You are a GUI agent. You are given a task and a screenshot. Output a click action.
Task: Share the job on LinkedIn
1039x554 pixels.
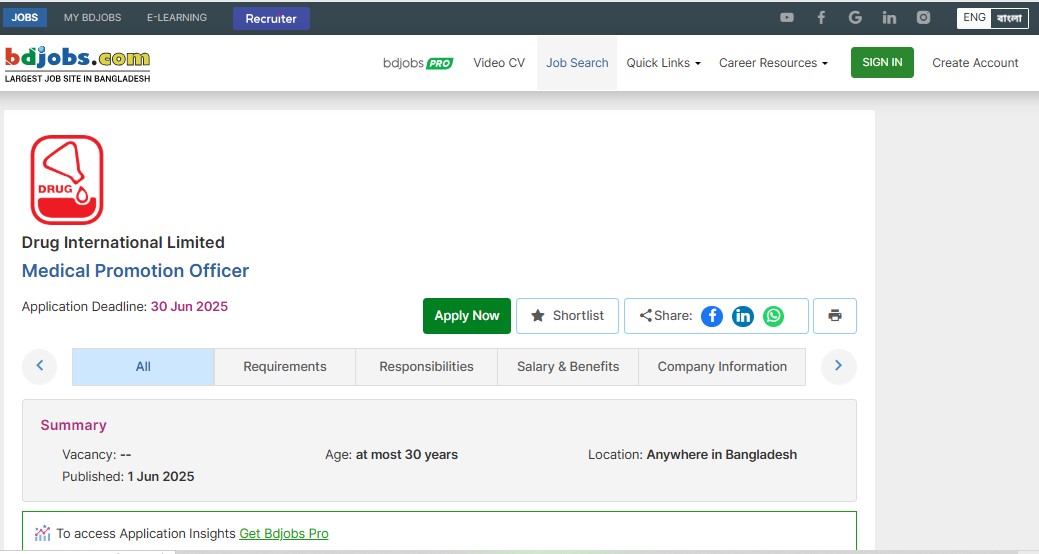pos(743,316)
